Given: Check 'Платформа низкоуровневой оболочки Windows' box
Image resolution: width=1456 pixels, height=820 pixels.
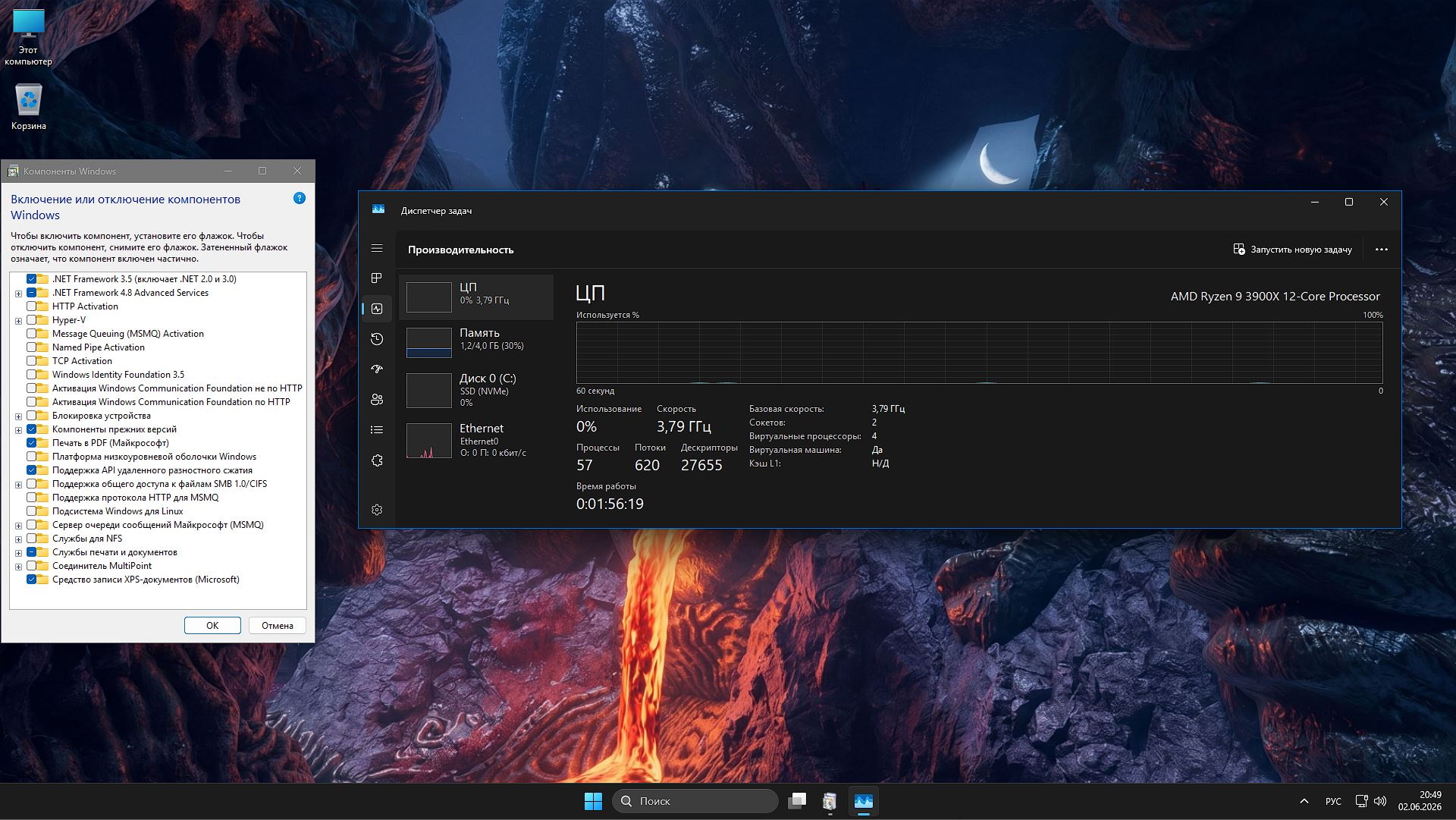Looking at the screenshot, I should (32, 457).
